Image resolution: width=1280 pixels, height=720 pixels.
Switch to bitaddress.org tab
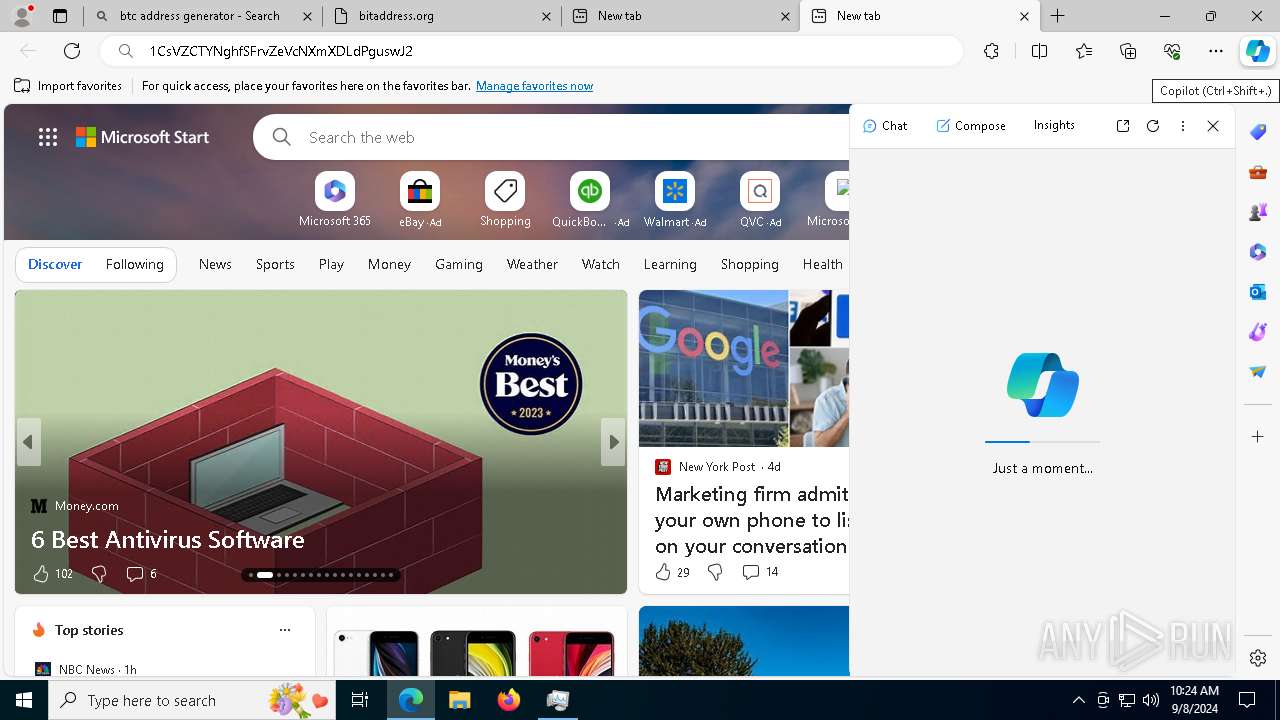[442, 16]
